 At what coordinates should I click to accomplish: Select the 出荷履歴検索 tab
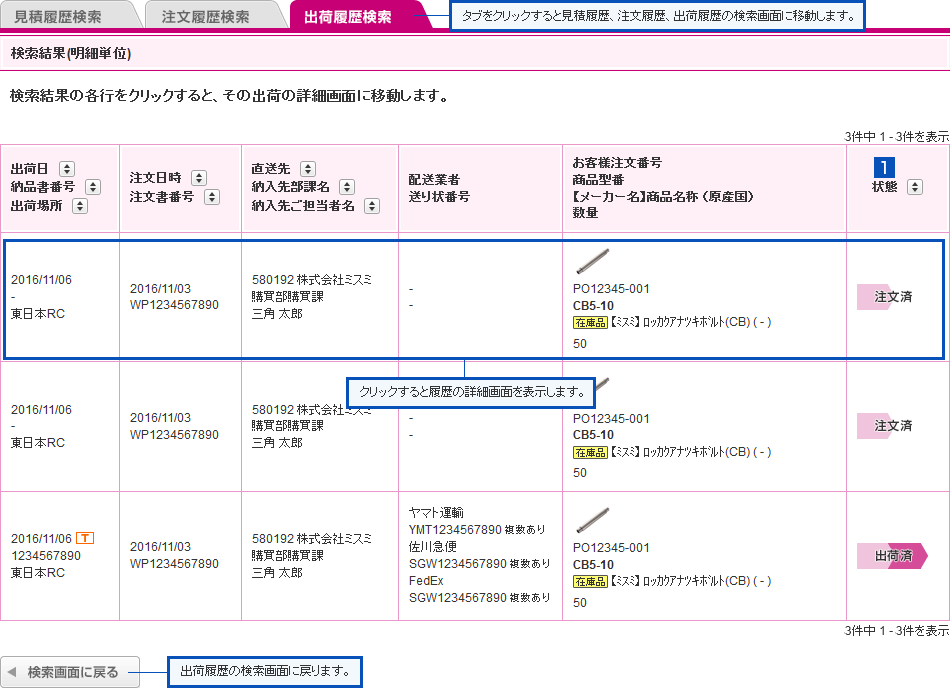pos(348,17)
